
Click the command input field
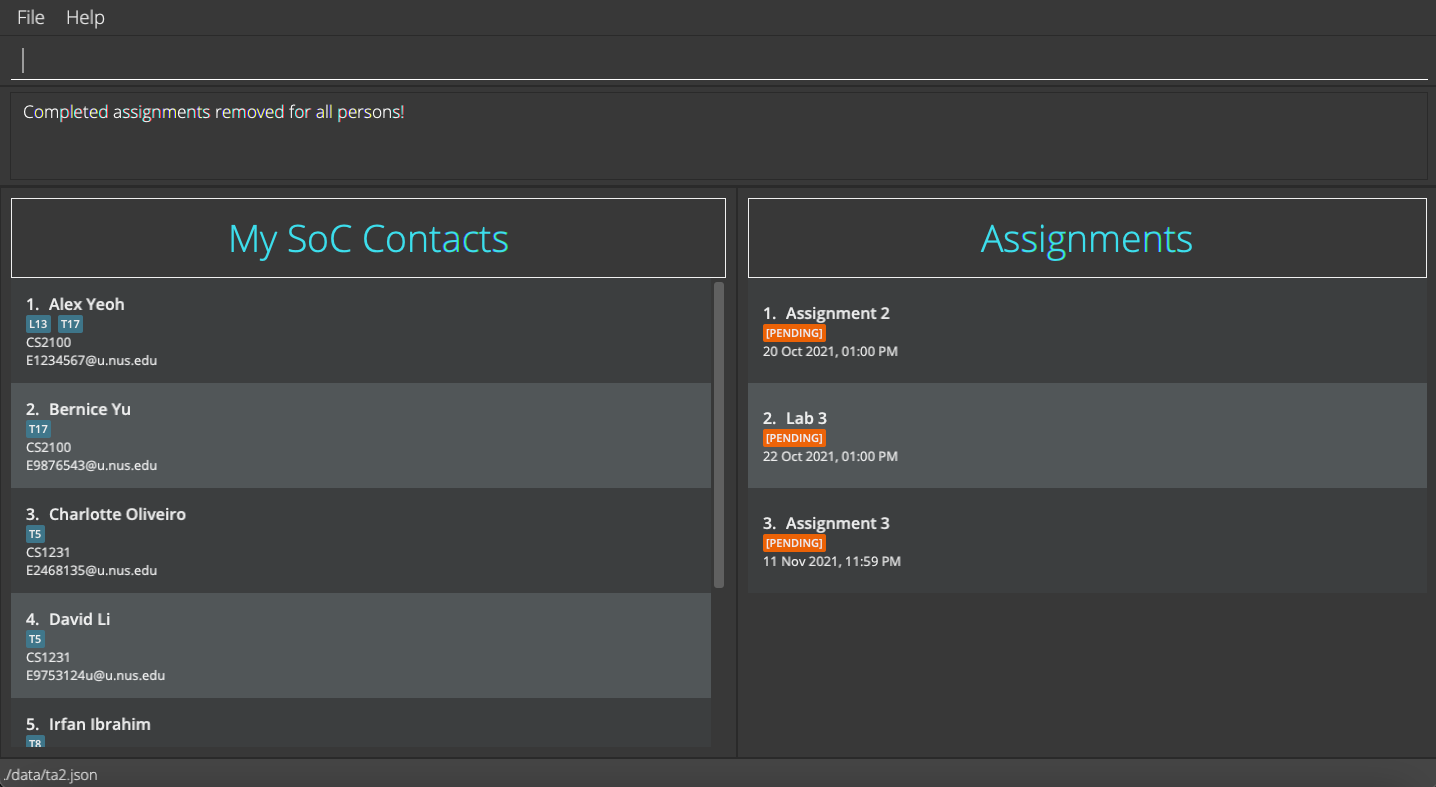point(718,59)
